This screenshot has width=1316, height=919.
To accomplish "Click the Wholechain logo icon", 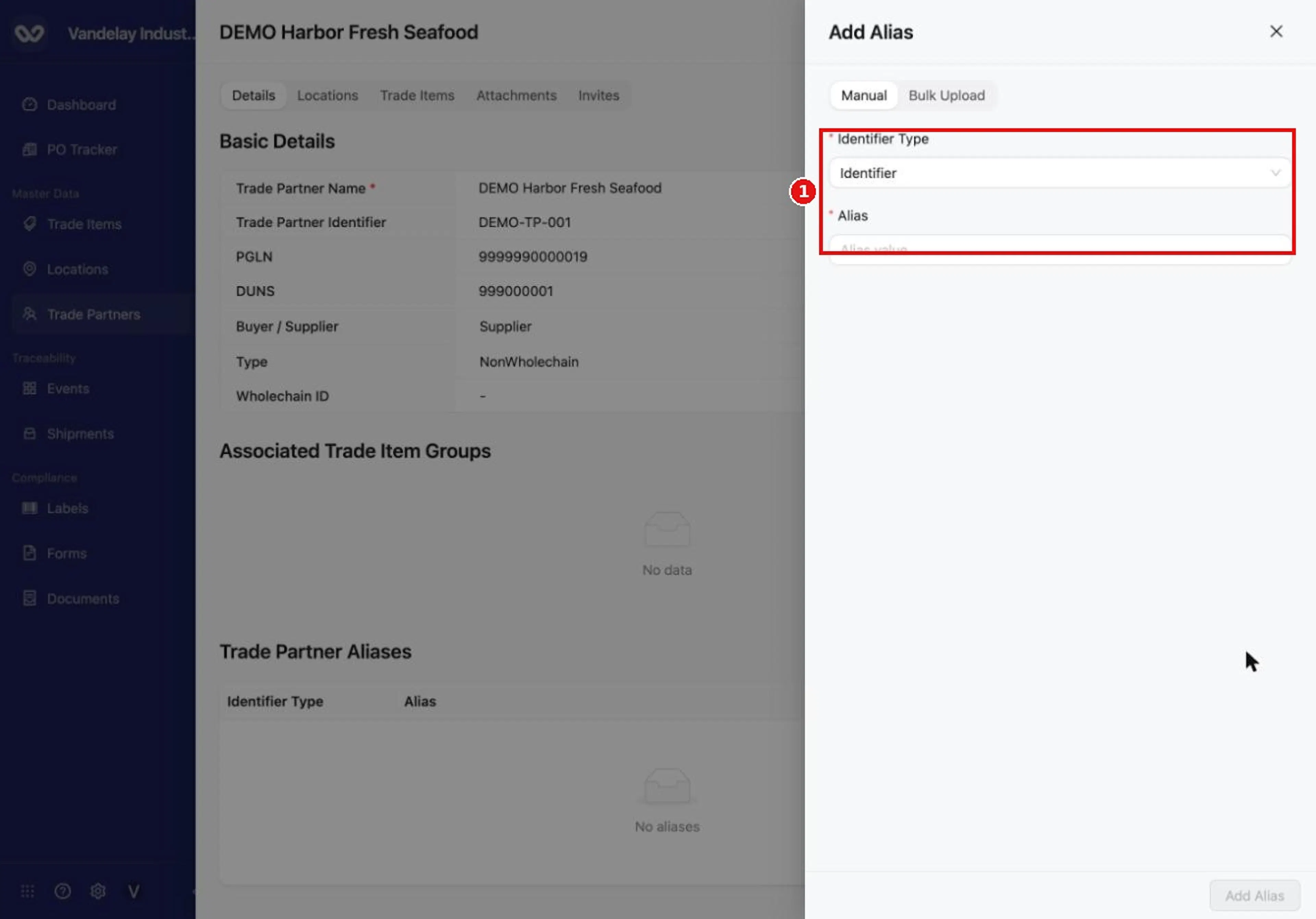I will [x=29, y=33].
